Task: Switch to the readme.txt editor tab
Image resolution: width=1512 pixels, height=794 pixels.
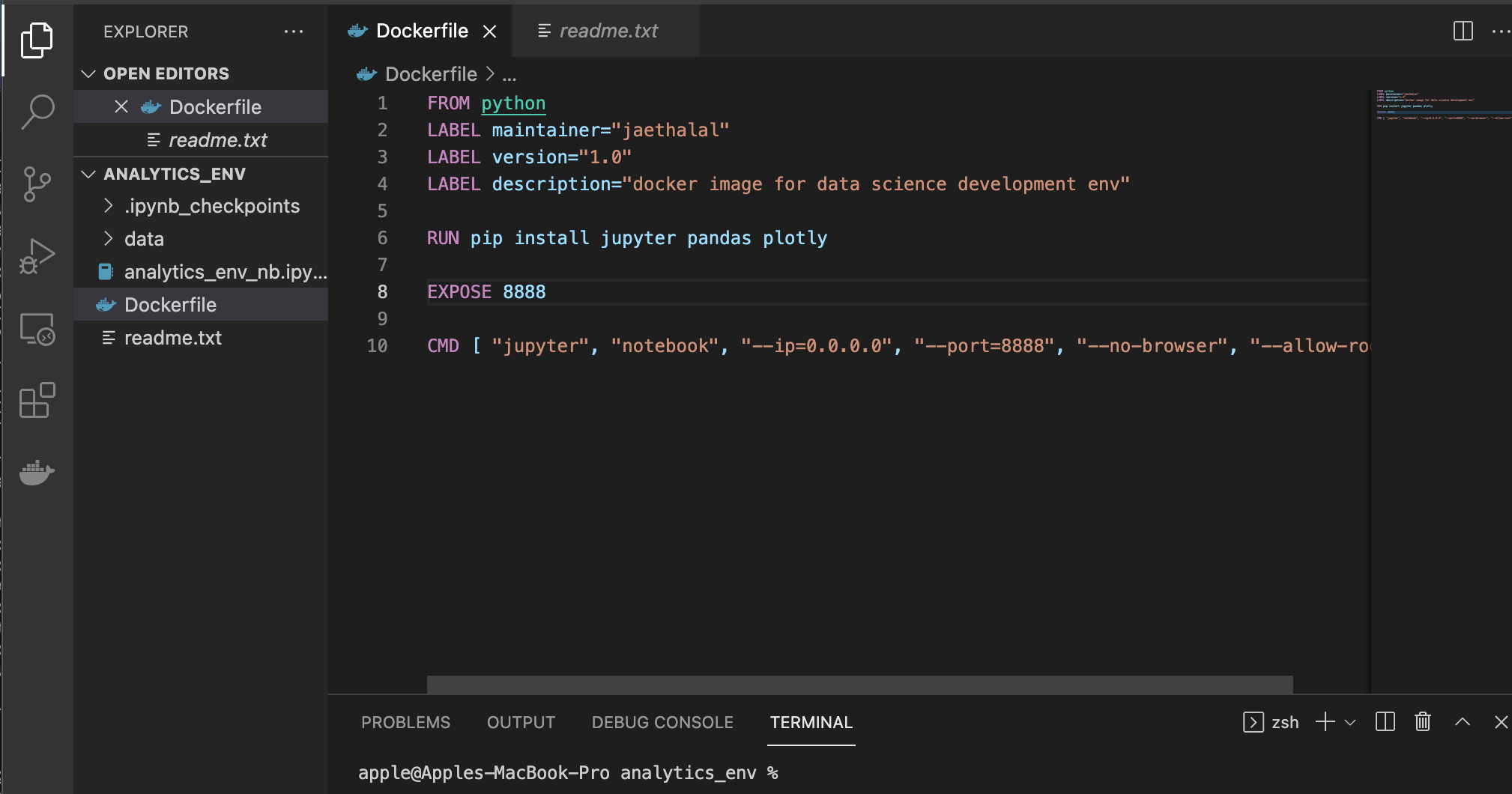Action: point(608,31)
